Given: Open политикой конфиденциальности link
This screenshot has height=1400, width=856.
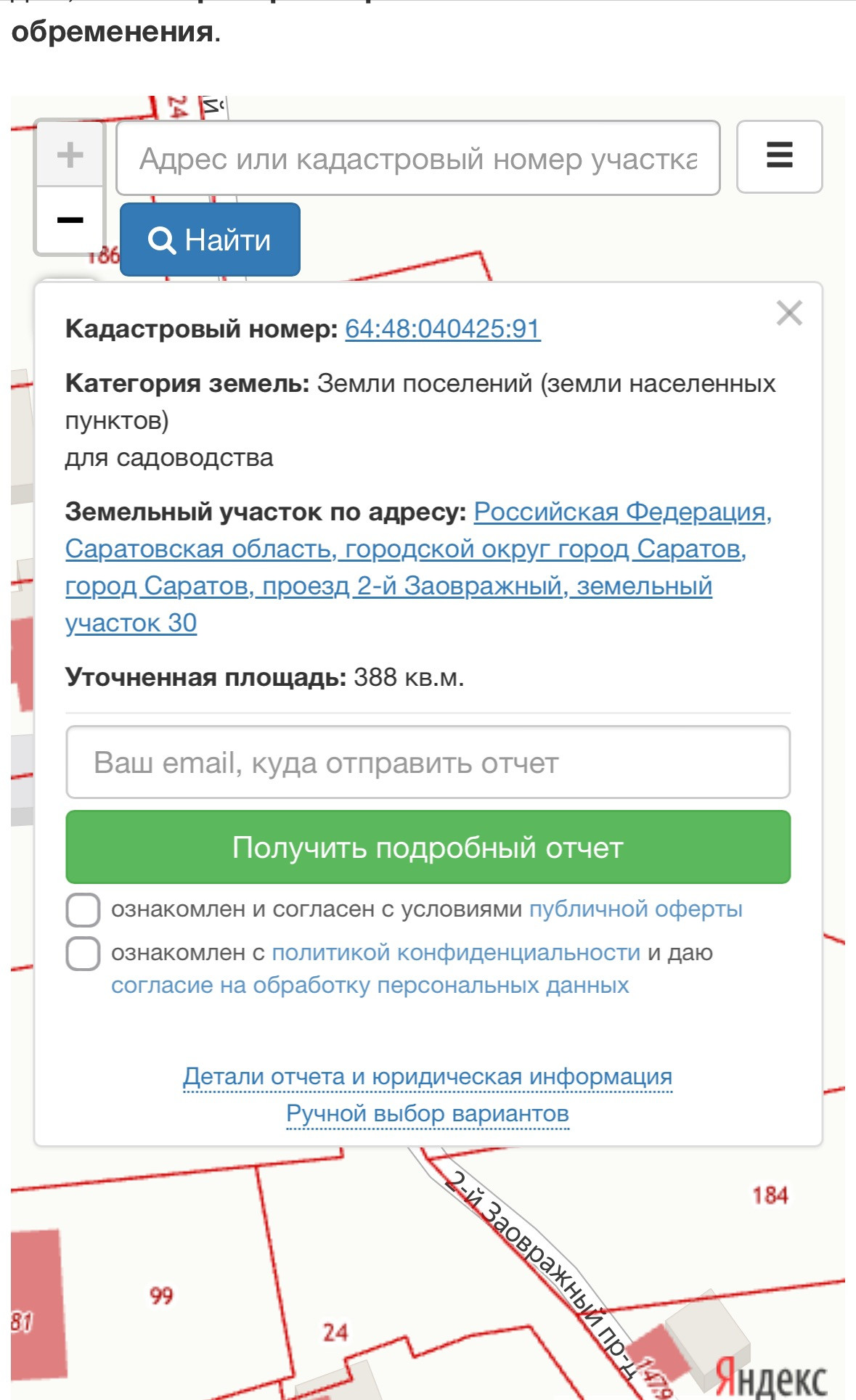Looking at the screenshot, I should tap(456, 953).
